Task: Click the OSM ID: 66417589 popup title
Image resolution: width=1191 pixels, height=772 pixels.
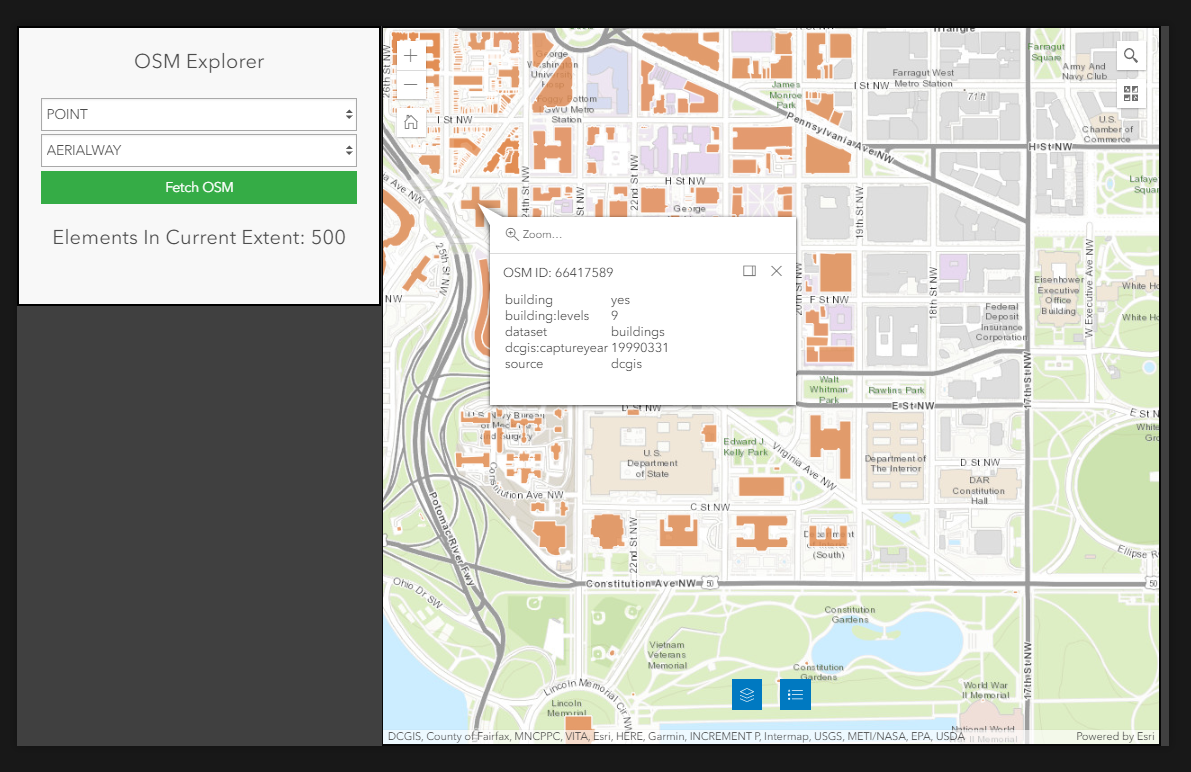Action: coord(558,272)
